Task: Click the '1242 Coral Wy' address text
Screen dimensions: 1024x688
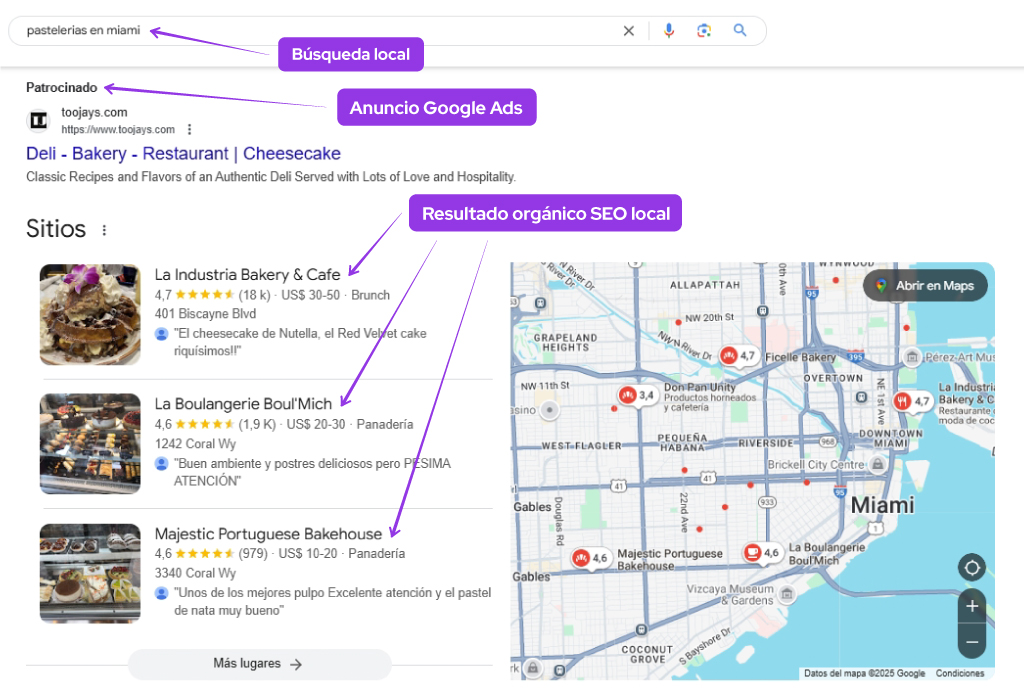Action: coord(195,444)
